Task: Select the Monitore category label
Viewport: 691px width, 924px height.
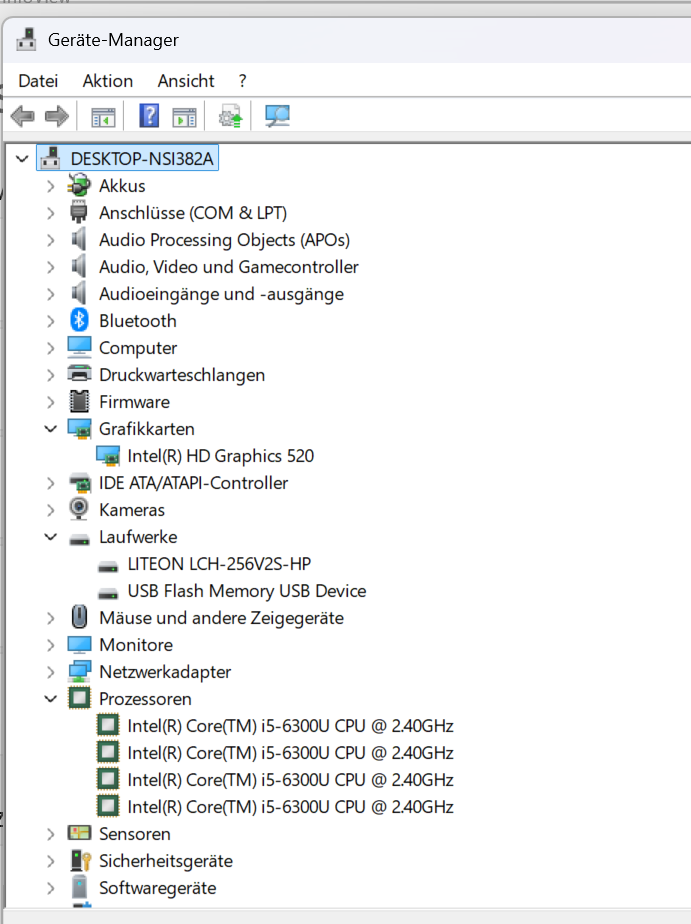Action: point(136,645)
